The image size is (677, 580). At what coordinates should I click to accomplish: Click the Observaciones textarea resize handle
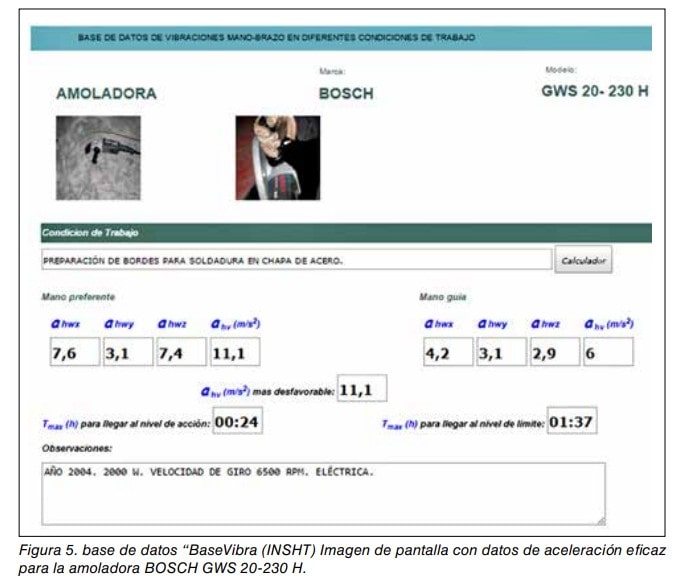600,520
